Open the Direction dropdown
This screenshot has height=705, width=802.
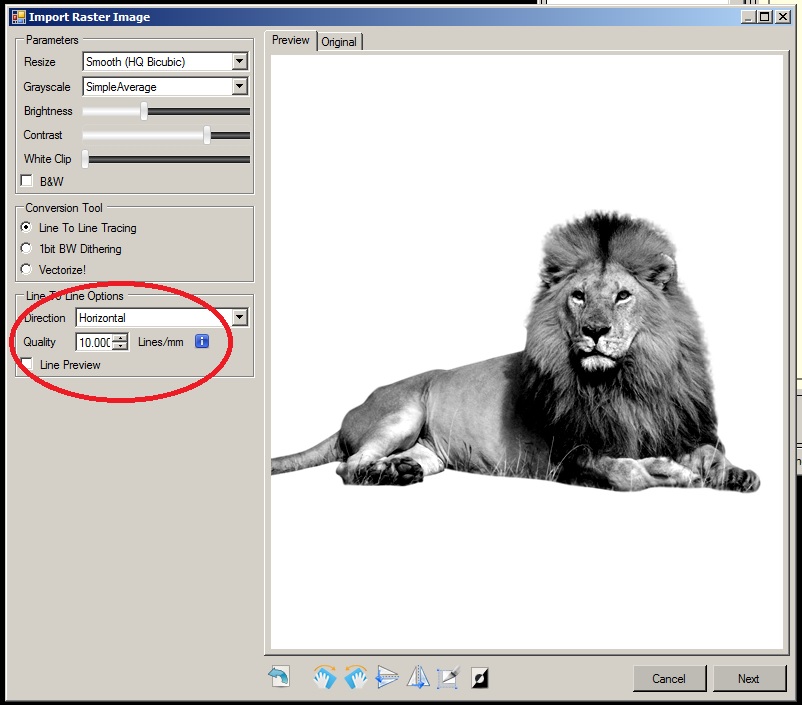click(x=239, y=317)
